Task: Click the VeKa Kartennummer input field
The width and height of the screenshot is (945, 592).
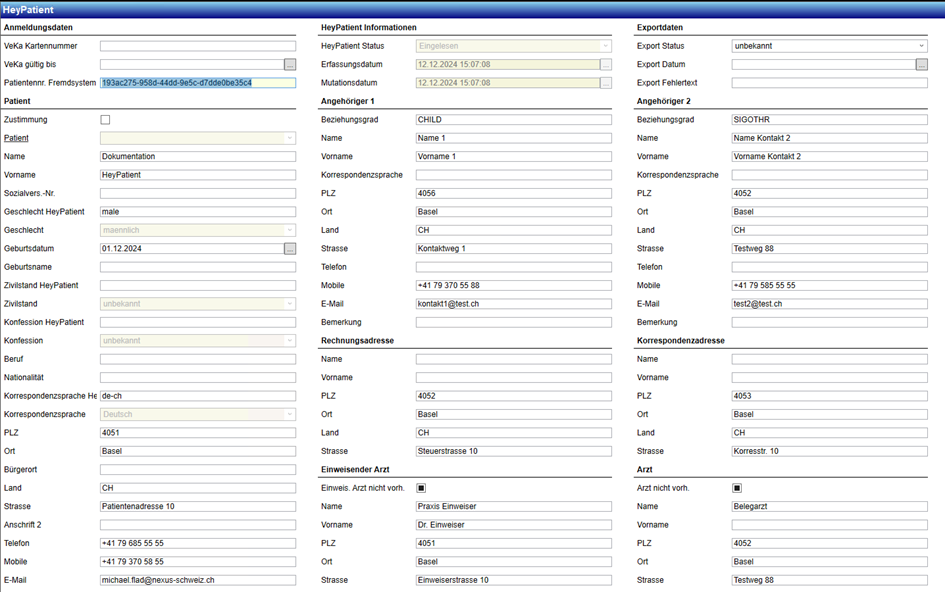Action: (198, 46)
